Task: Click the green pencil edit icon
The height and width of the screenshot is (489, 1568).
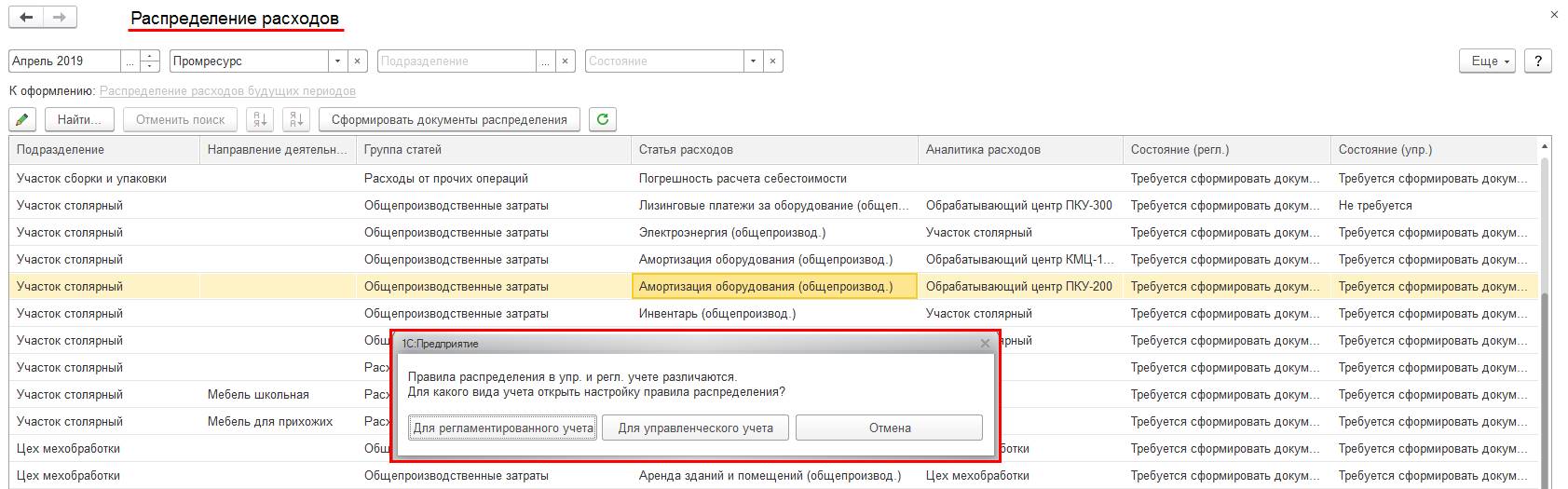Action: click(23, 119)
